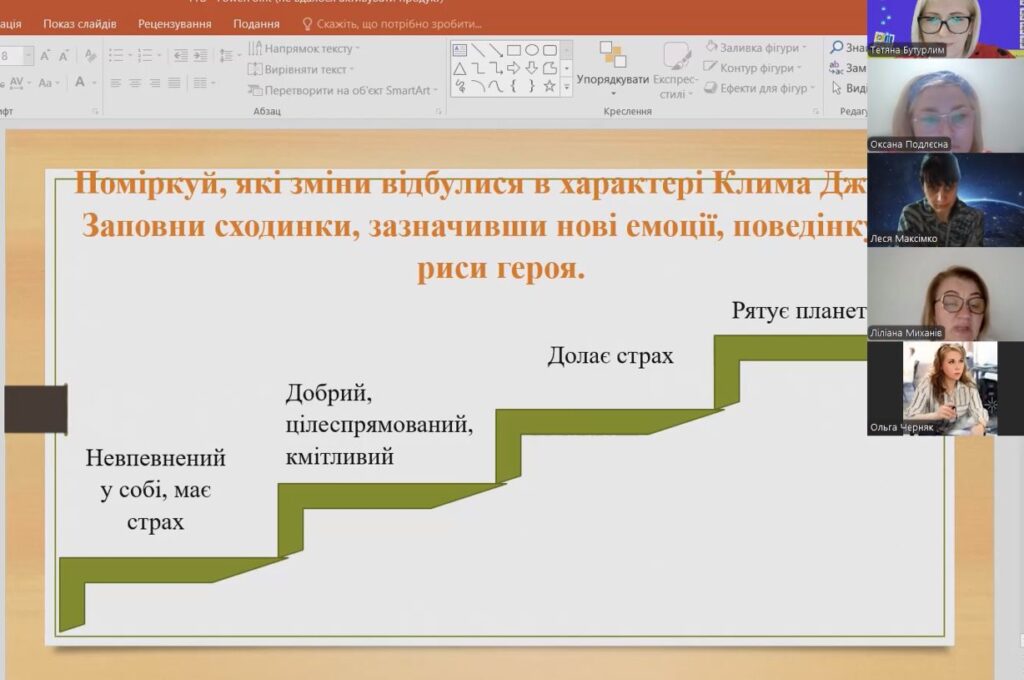This screenshot has height=680, width=1024.
Task: Select the Down Arrow block shape
Action: pos(532,68)
